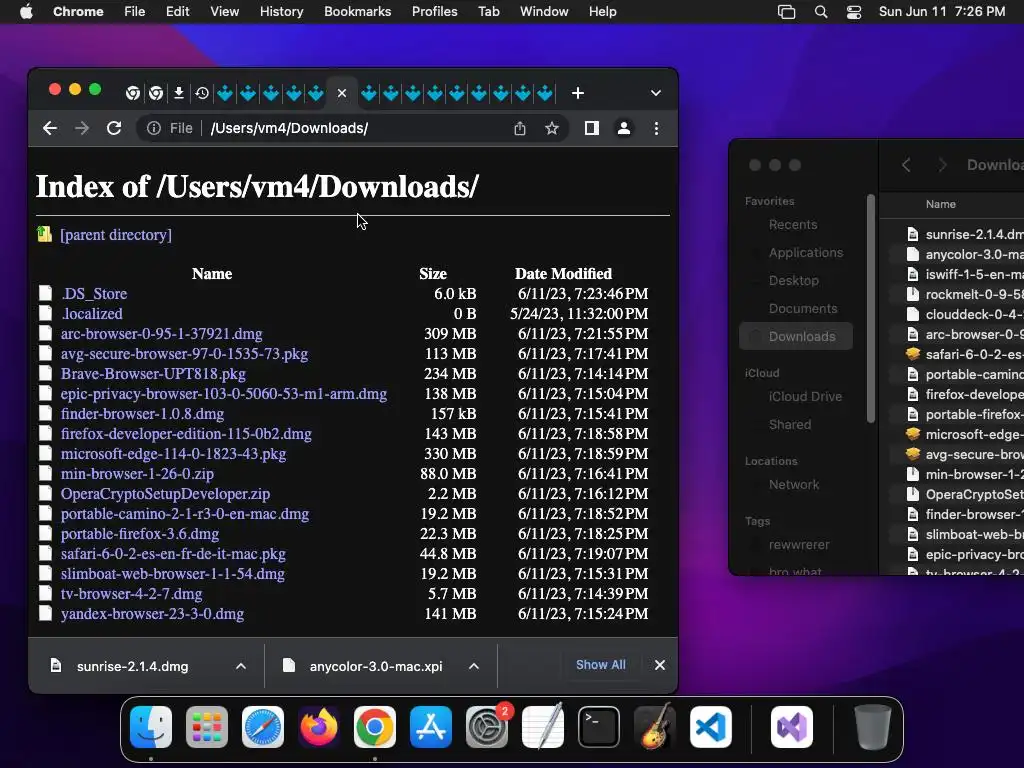The height and width of the screenshot is (768, 1024).
Task: Expand options for anycolor-3.0-mac.xpi download
Action: click(473, 666)
